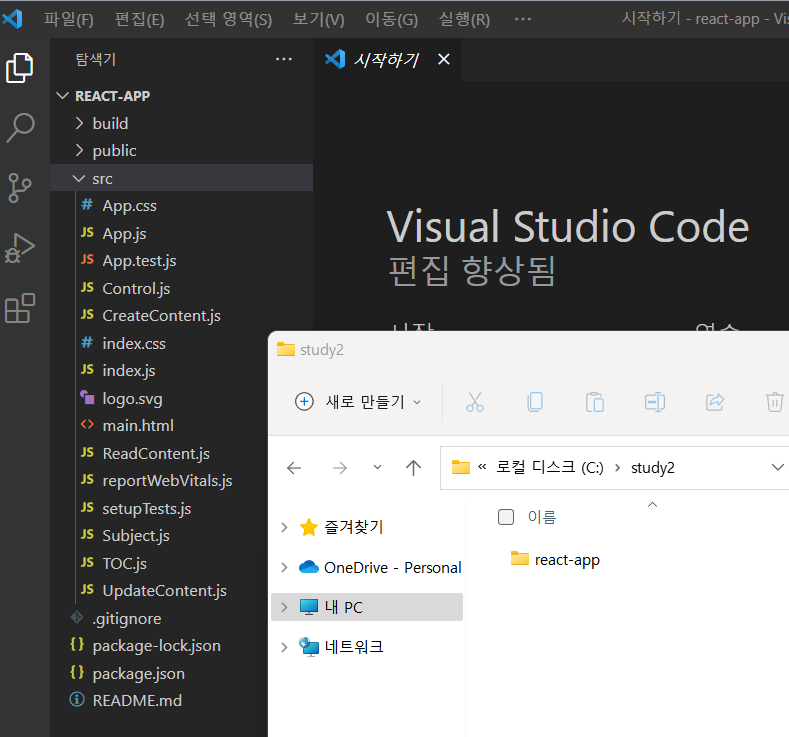
Task: Sort by the 이름 column header
Action: 541,517
